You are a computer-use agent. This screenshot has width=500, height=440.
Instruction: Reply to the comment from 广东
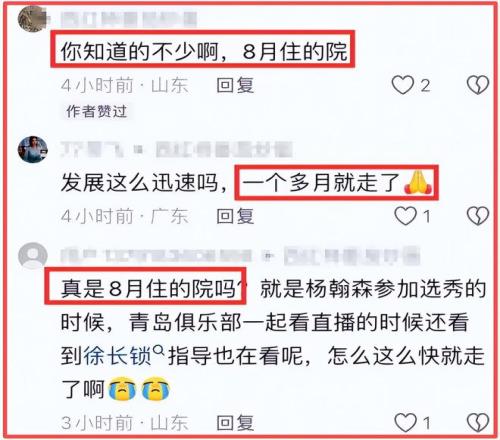235,216
